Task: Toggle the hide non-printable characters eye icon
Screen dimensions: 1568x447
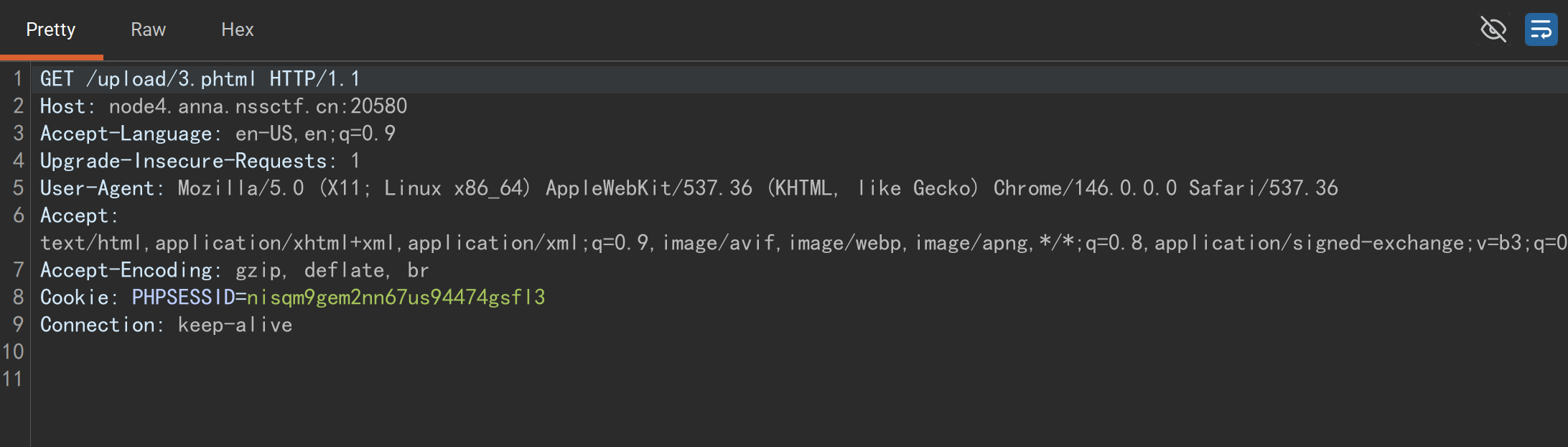Action: click(x=1493, y=29)
